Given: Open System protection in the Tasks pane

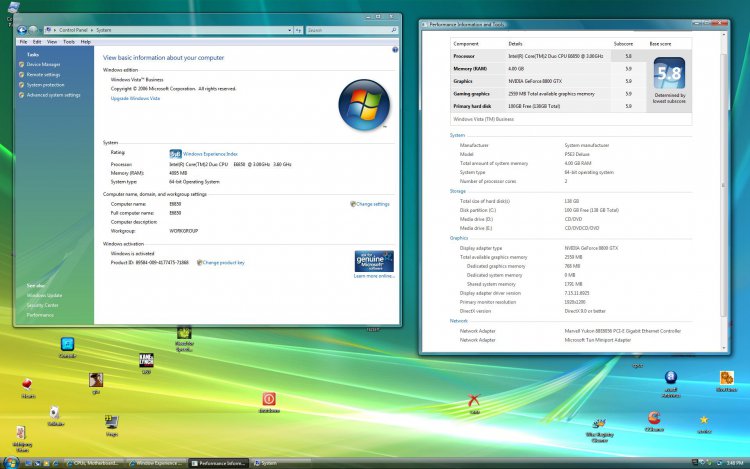Looking at the screenshot, I should [45, 85].
